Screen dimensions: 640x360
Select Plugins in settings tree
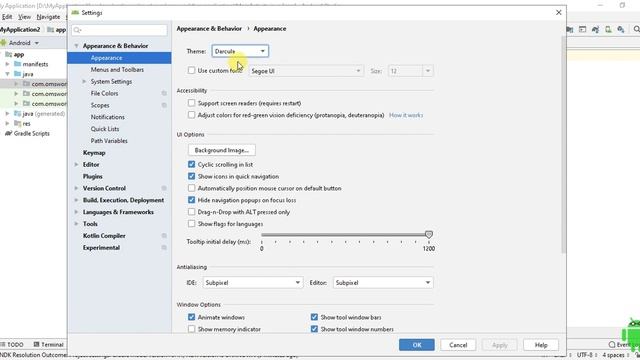pyautogui.click(x=92, y=176)
